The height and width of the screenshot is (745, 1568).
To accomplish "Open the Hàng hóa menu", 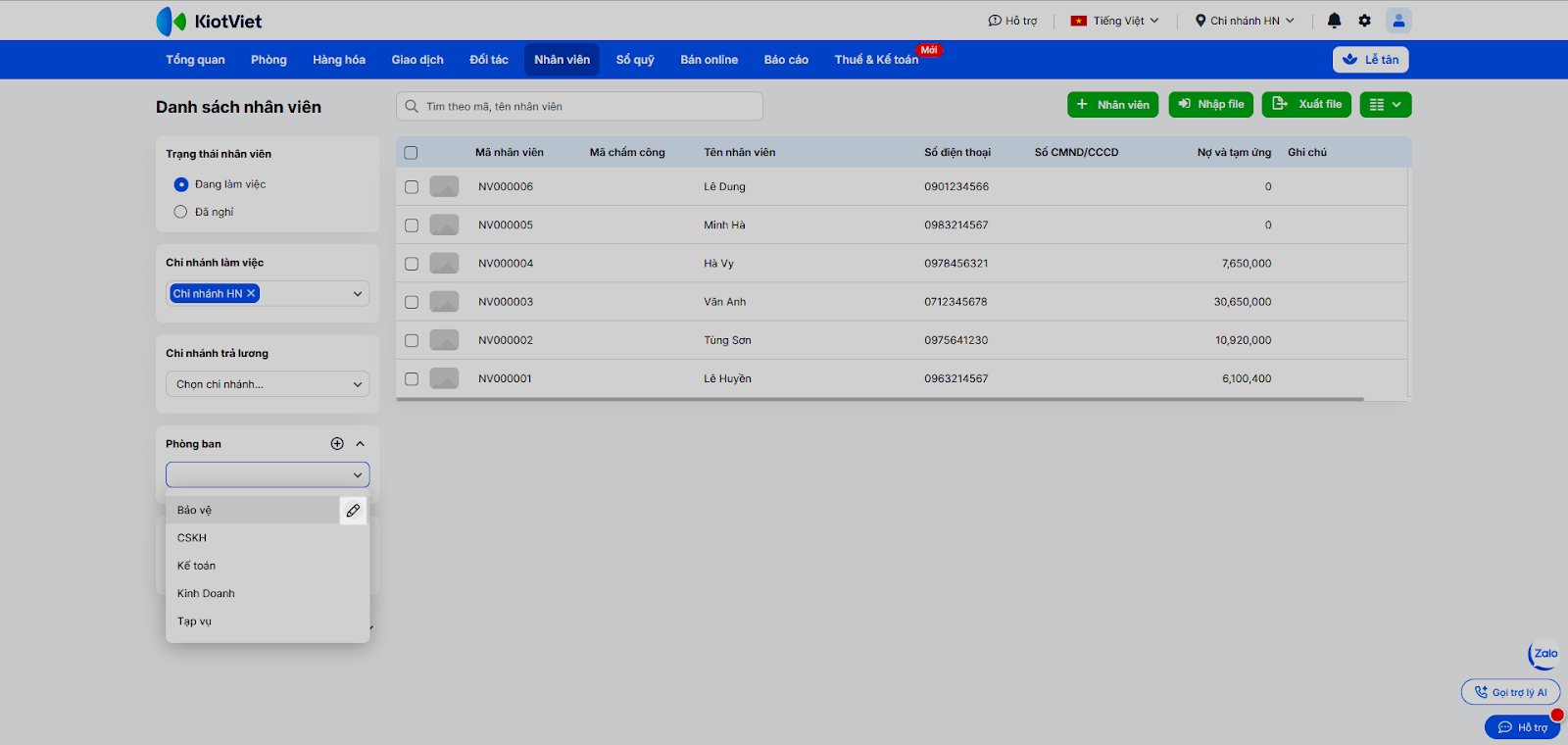I will coord(339,60).
